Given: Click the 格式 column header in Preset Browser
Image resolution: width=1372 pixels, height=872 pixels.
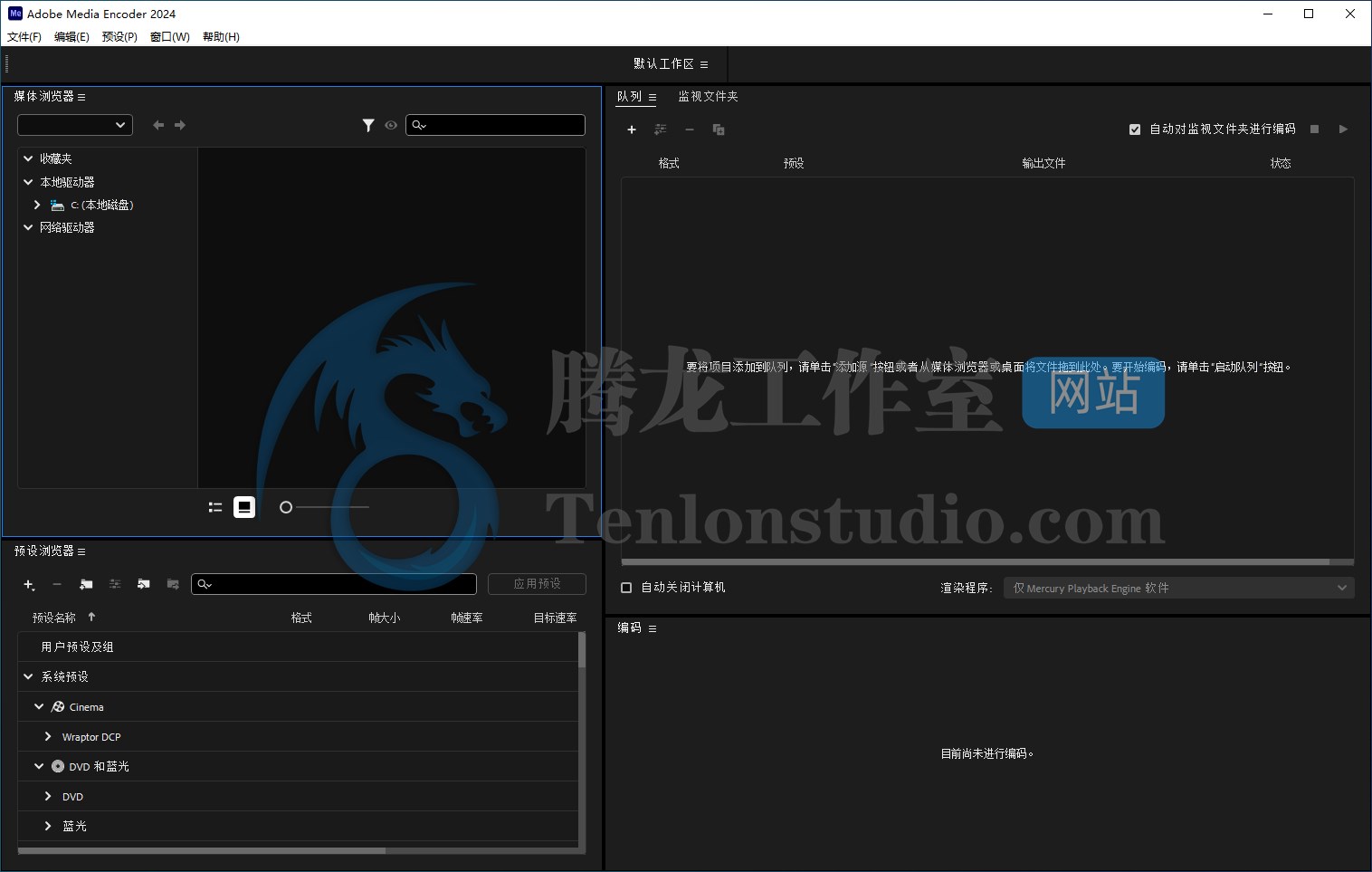Looking at the screenshot, I should click(301, 618).
